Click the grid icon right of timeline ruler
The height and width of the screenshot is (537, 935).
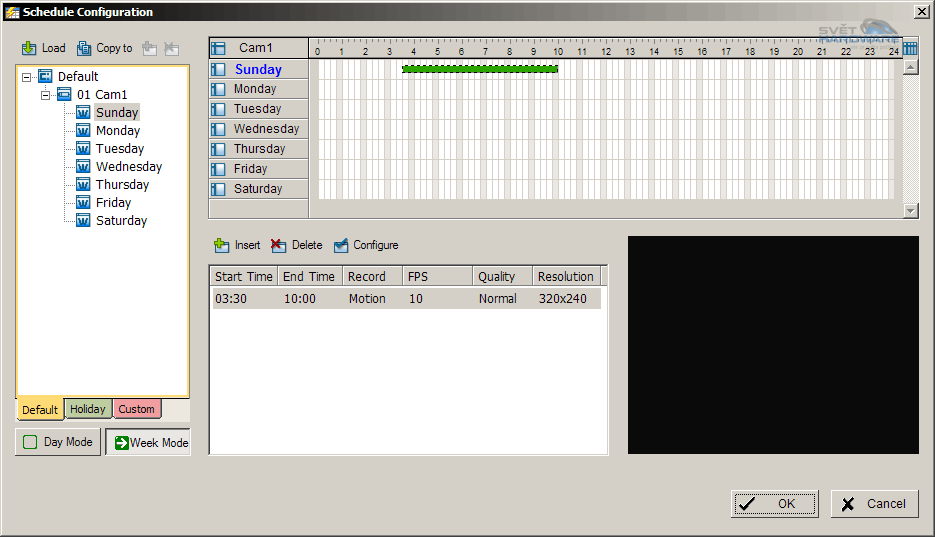click(910, 48)
